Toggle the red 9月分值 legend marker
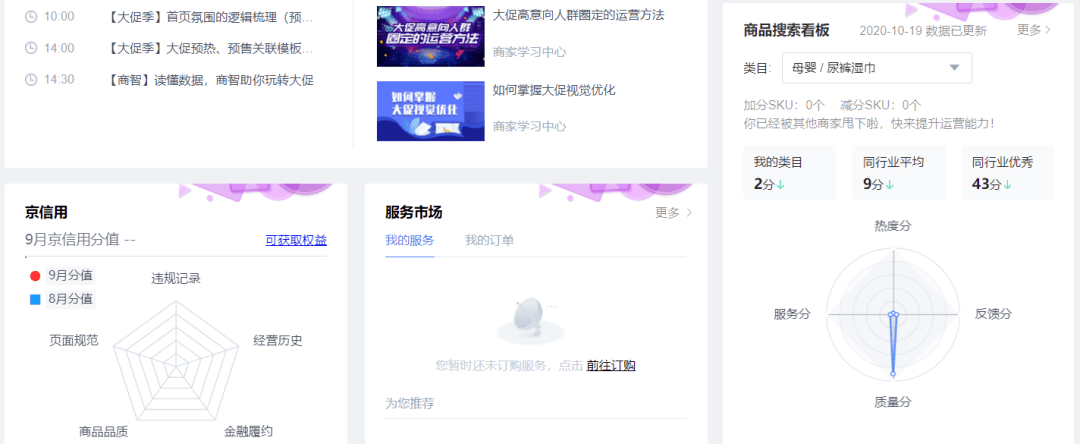Viewport: 1080px width, 444px height. (x=35, y=275)
